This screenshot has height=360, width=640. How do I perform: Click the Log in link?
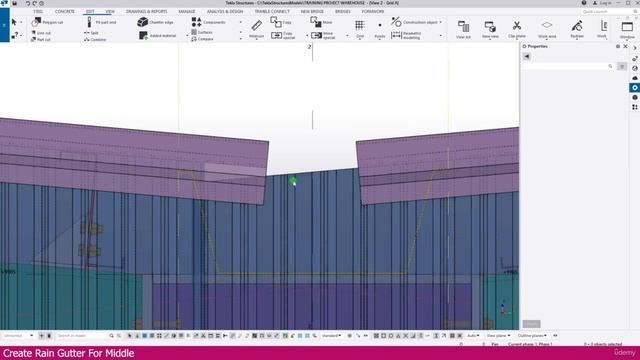(602, 3)
